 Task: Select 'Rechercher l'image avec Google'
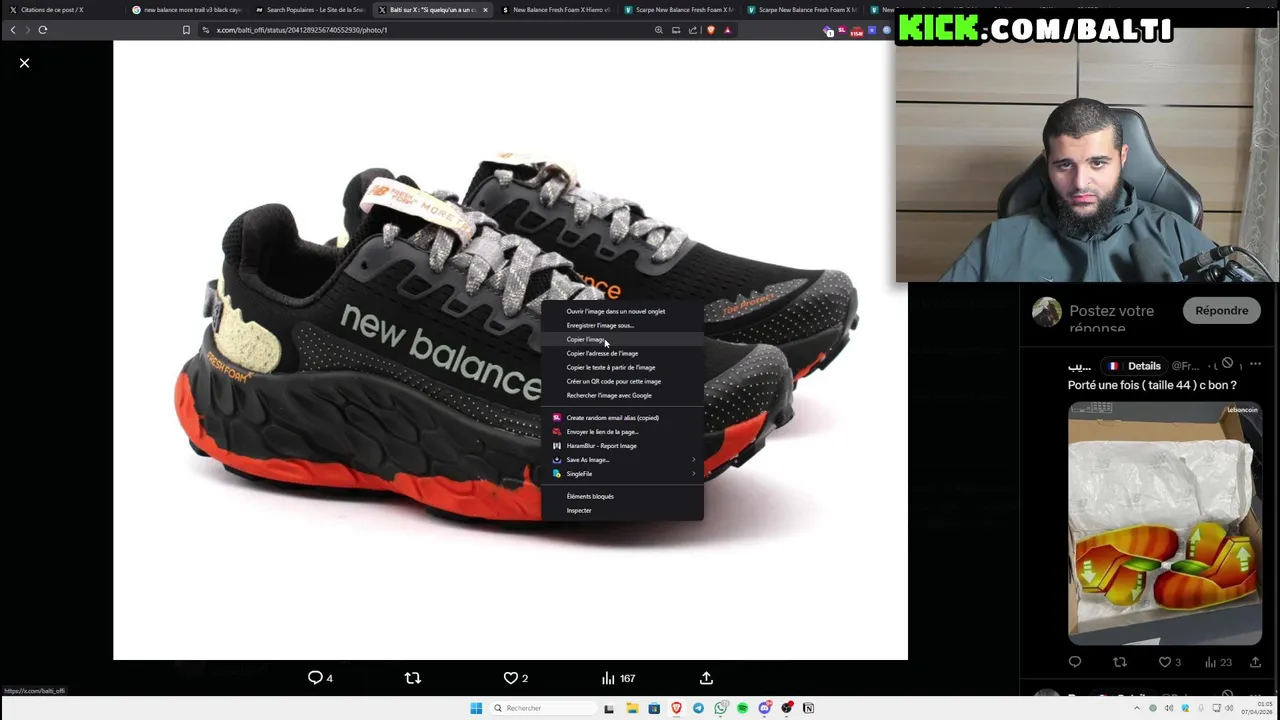tap(622, 395)
